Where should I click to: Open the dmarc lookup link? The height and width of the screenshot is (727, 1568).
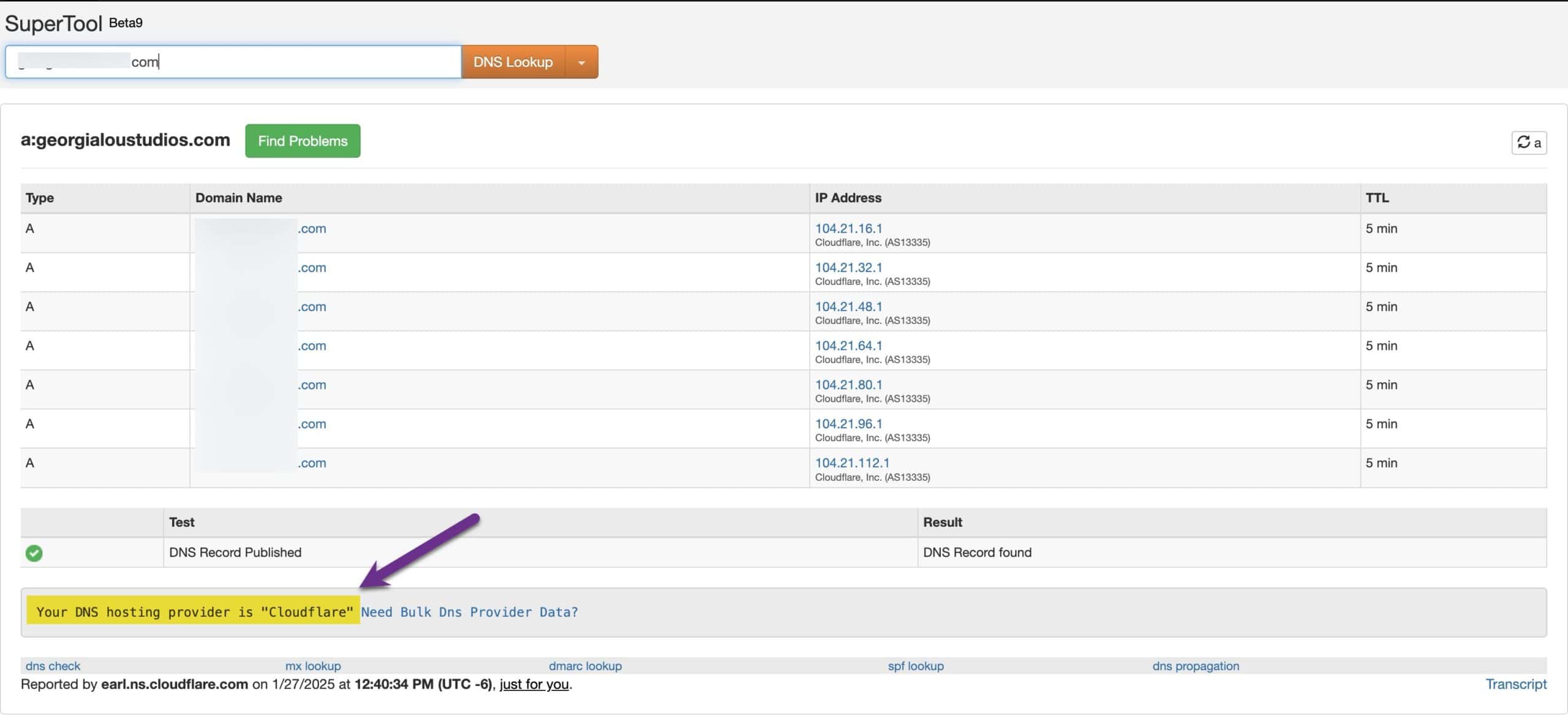(585, 666)
